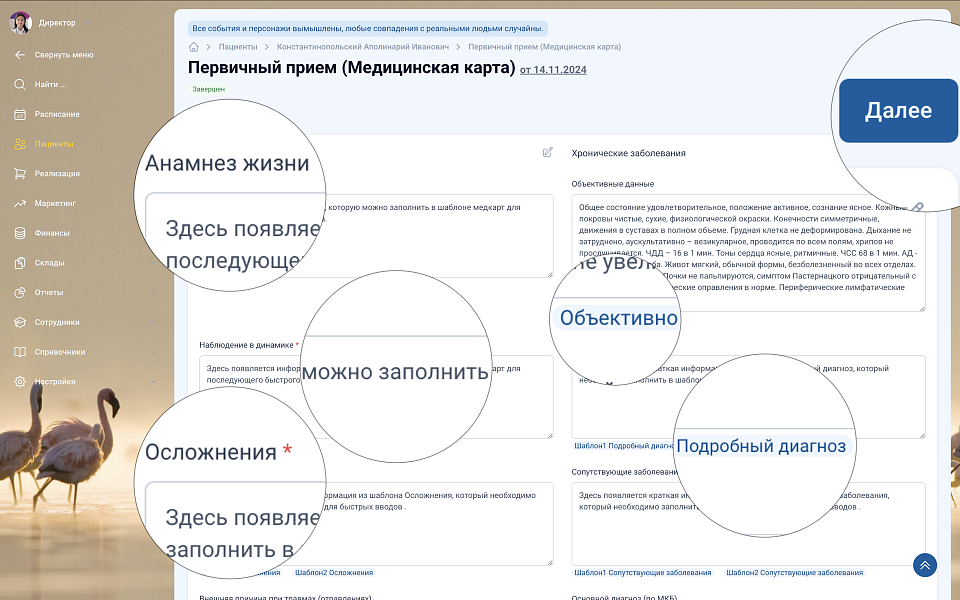Expand the Склады sidebar section

coord(153,263)
